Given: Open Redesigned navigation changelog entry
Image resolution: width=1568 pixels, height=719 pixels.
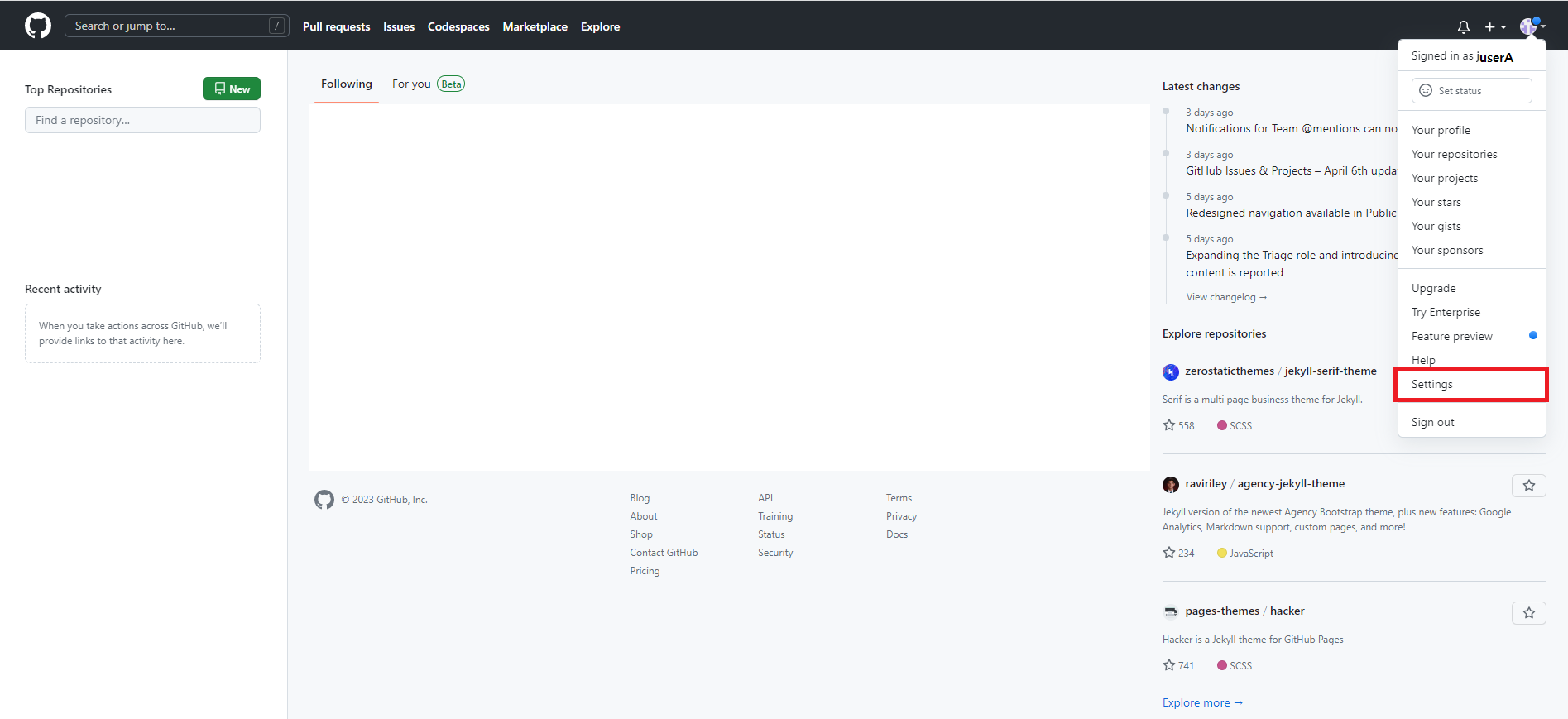Looking at the screenshot, I should 1291,213.
